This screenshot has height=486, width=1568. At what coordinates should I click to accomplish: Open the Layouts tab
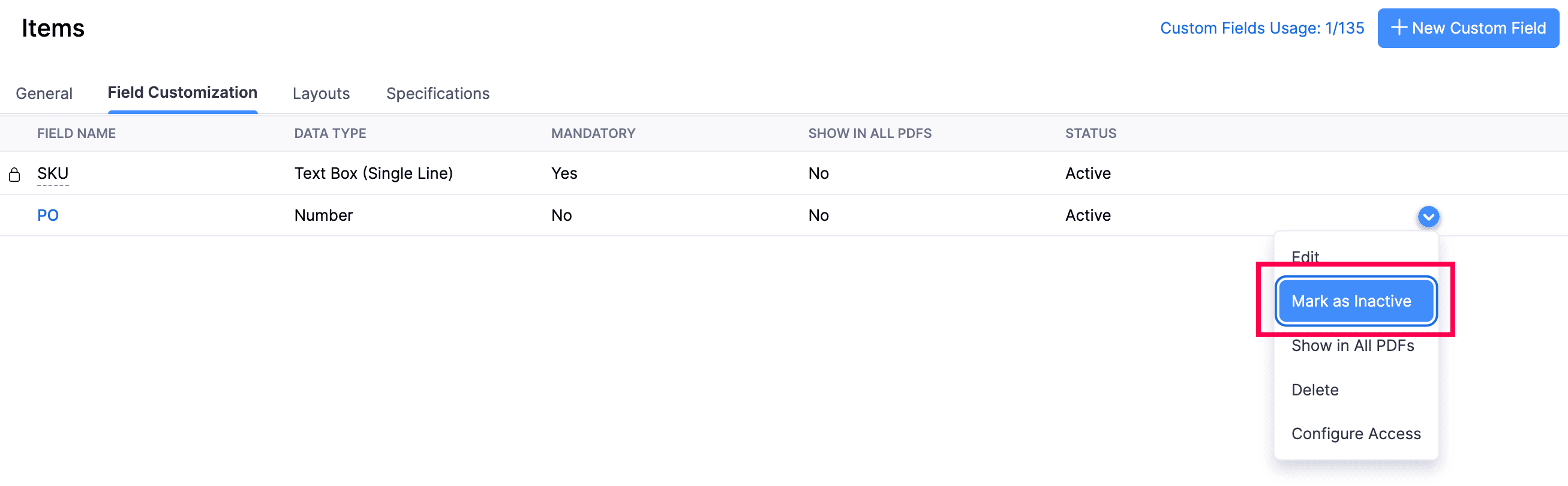tap(321, 93)
